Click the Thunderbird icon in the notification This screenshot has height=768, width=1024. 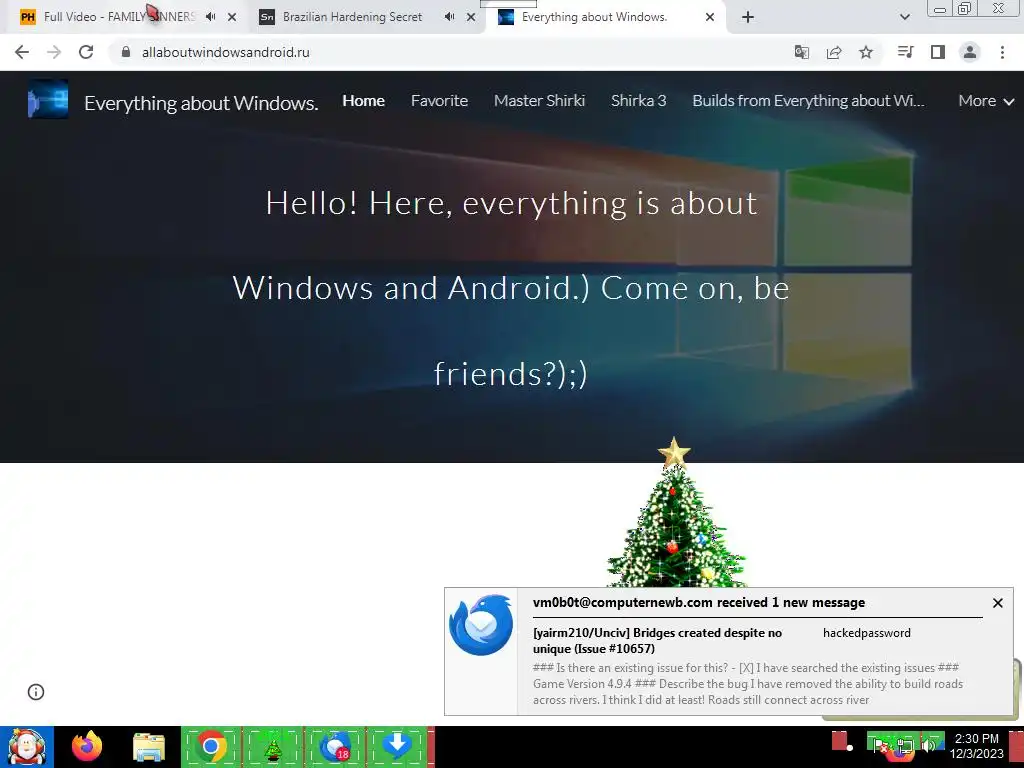click(x=481, y=624)
